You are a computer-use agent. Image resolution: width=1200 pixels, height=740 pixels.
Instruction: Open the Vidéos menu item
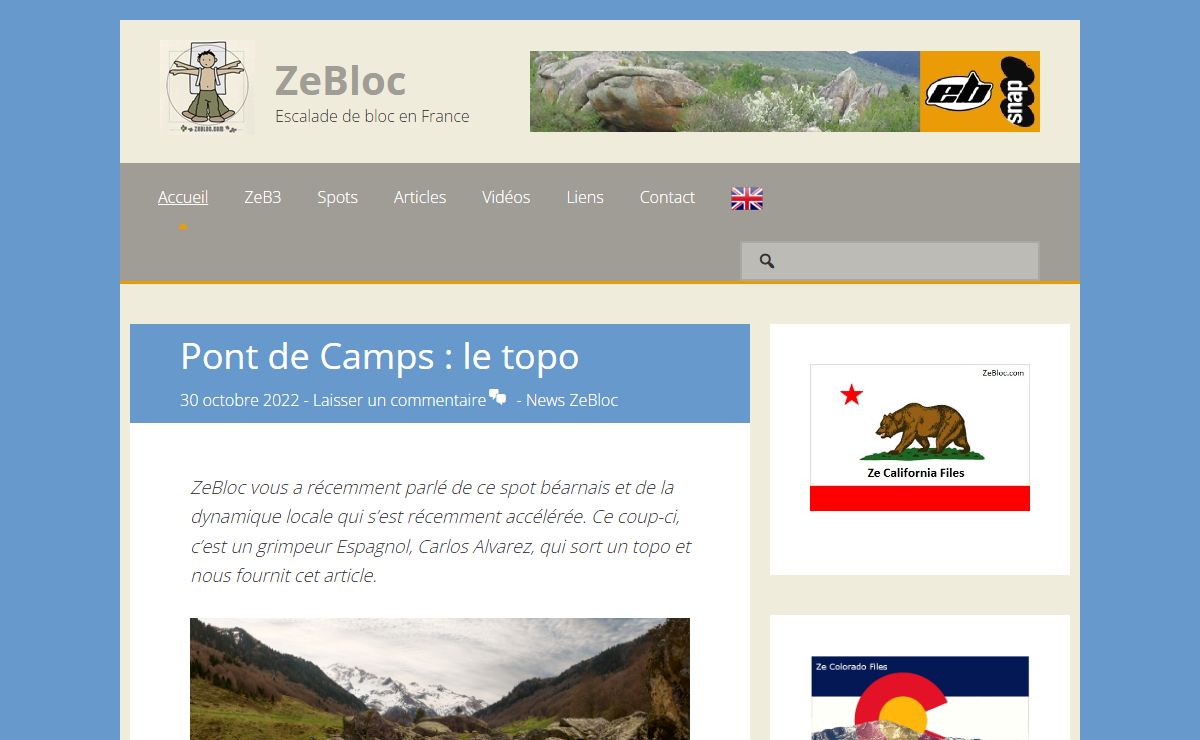coord(506,197)
